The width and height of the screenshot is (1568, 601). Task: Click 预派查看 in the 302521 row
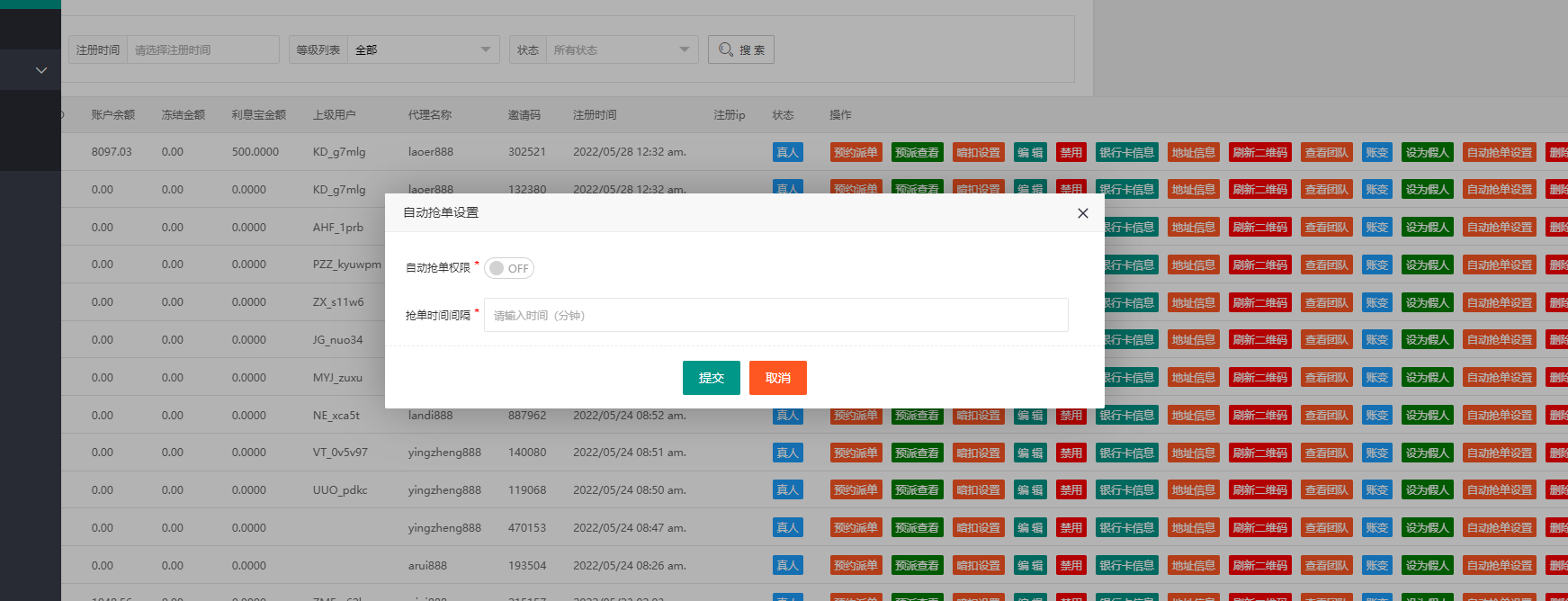pos(918,152)
